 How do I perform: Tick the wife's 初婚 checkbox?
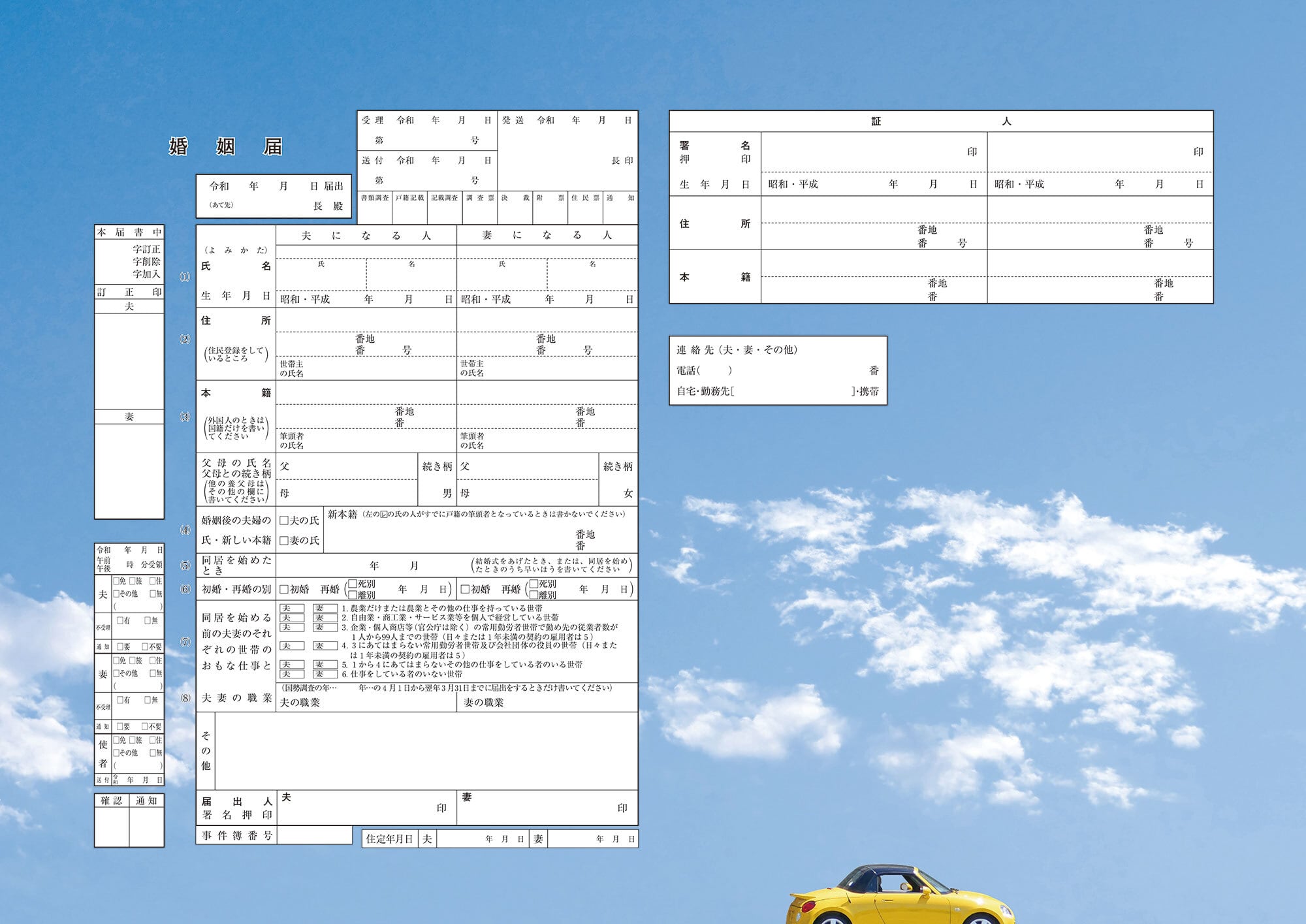[465, 589]
